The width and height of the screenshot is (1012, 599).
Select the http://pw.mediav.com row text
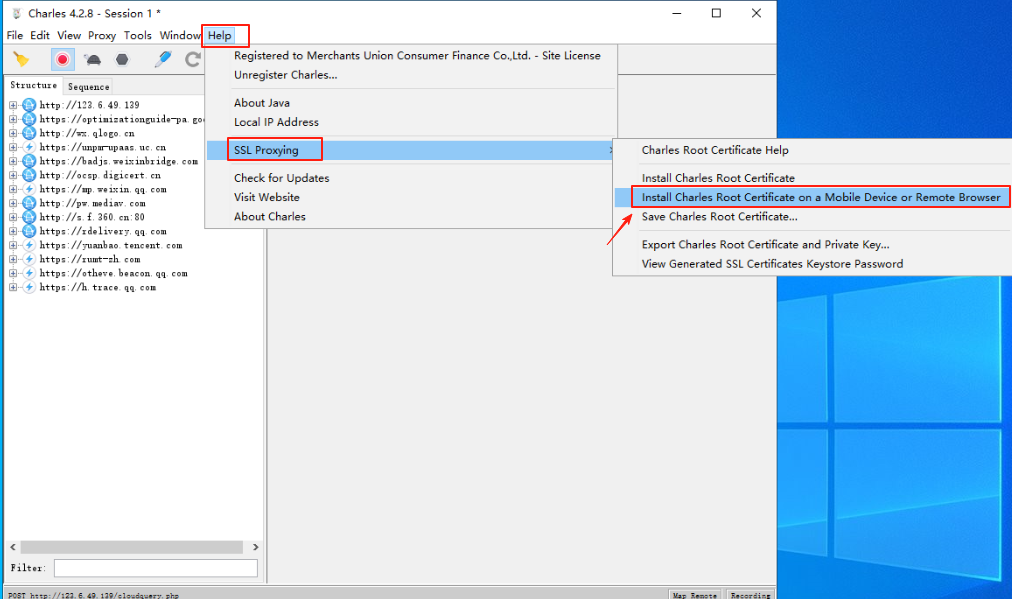pos(92,203)
